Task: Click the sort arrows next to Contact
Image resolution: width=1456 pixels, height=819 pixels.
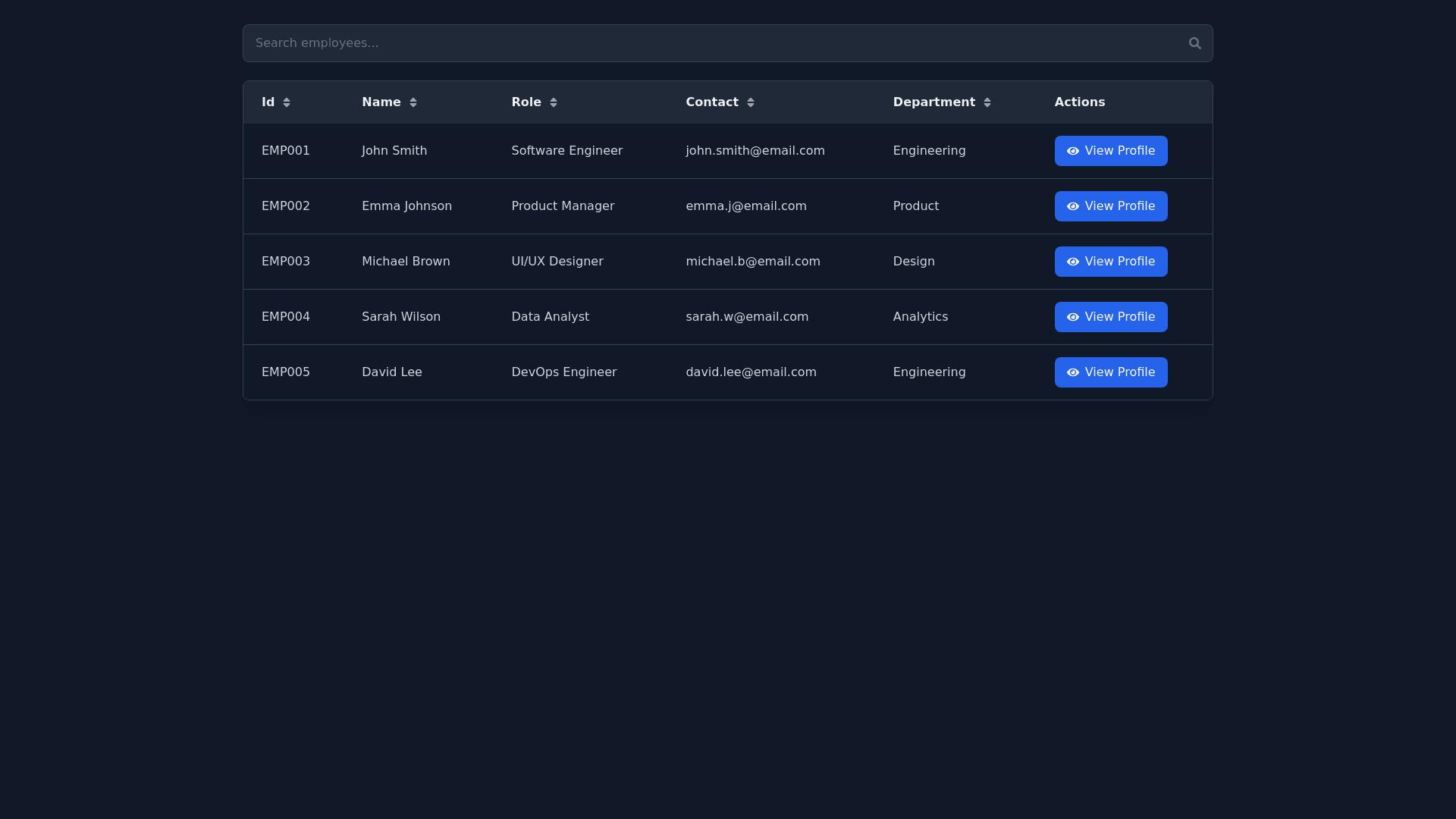Action: [751, 102]
